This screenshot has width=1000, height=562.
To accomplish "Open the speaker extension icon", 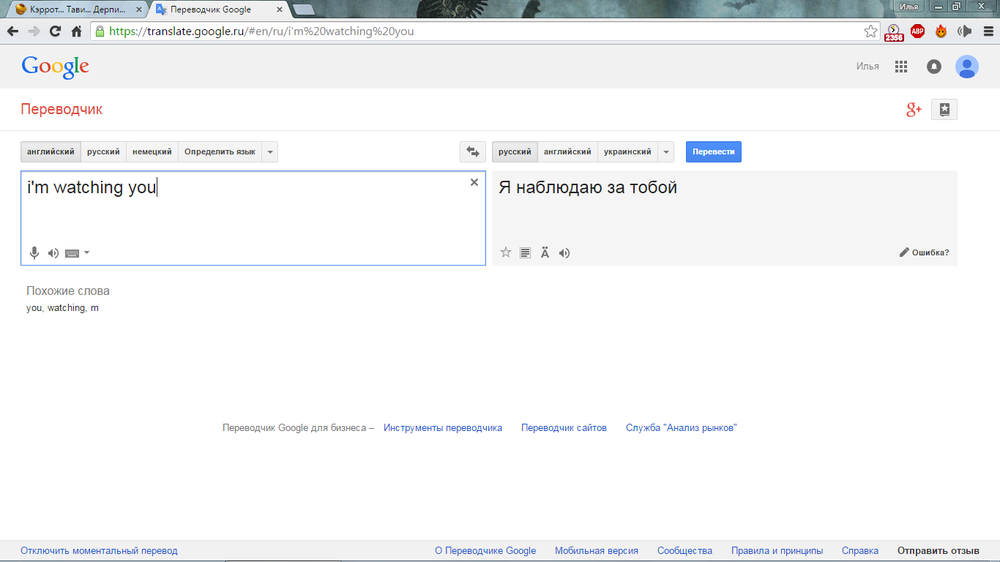I will 964,31.
